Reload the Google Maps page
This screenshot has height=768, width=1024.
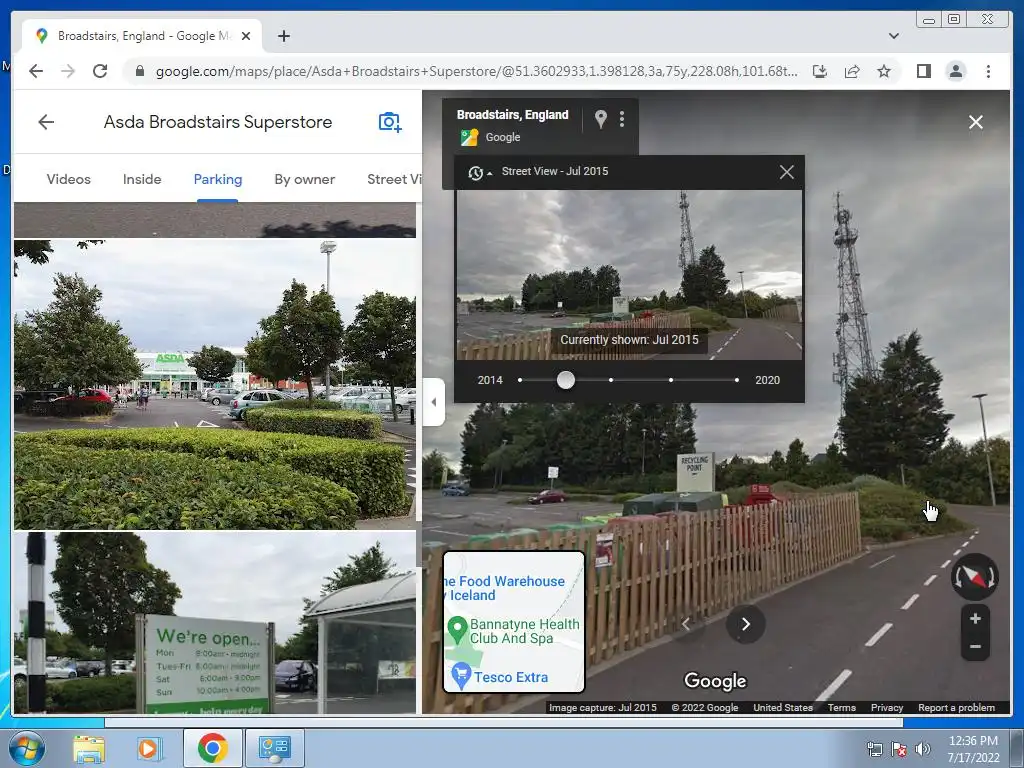click(100, 71)
